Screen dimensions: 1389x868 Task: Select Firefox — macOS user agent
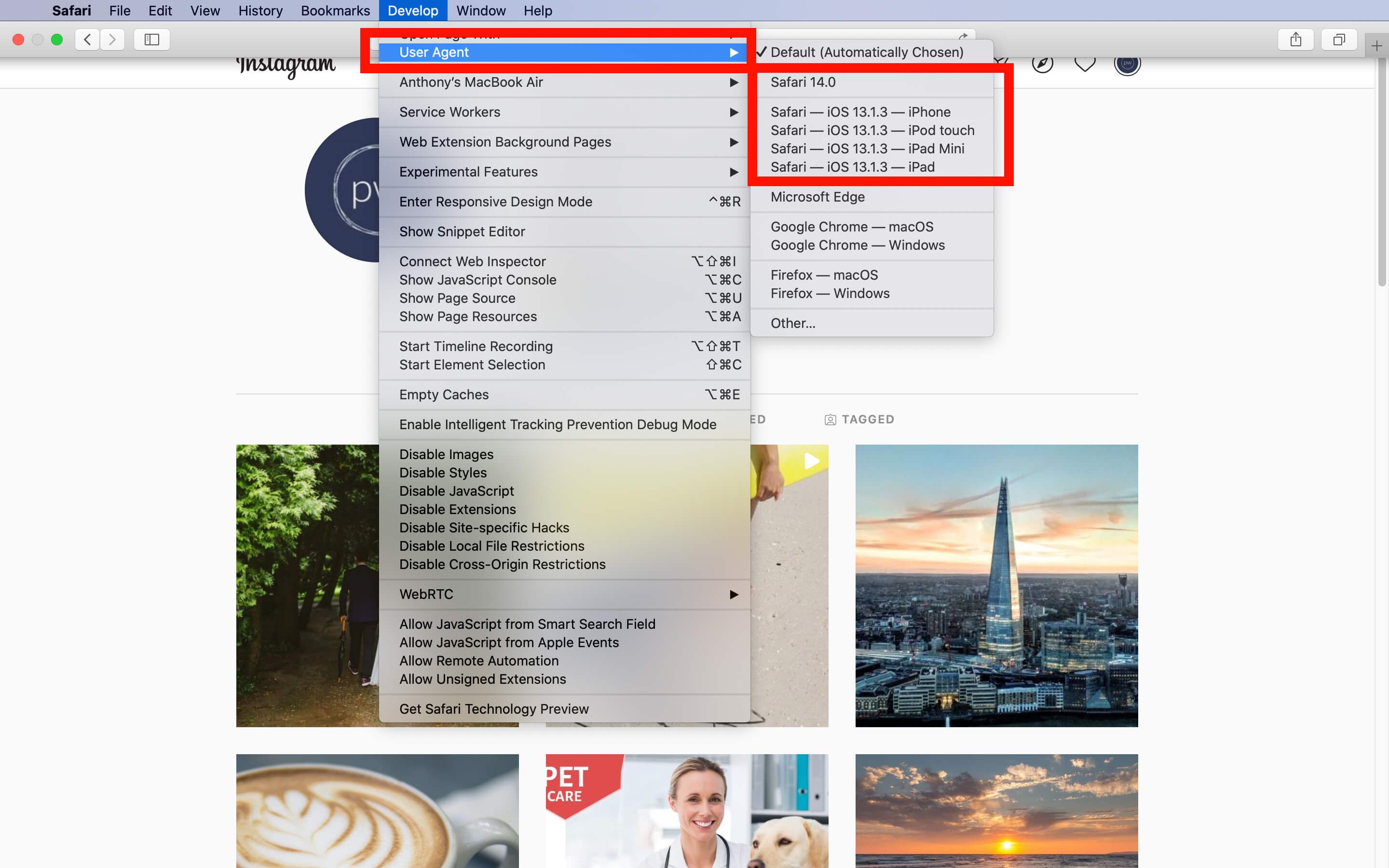(x=872, y=275)
